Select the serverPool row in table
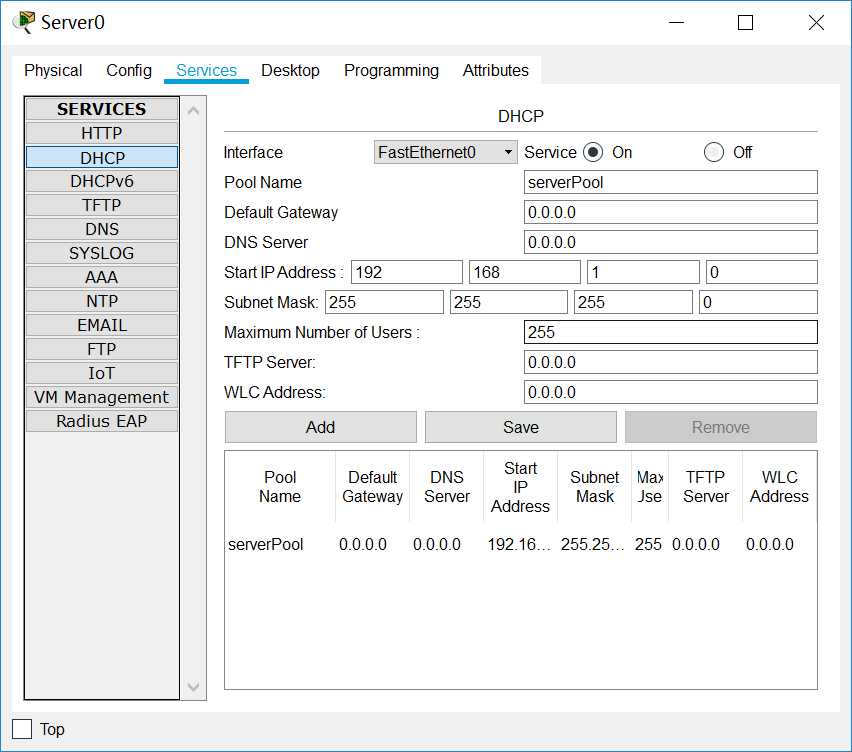Screen dimensions: 852x752 pos(521,544)
